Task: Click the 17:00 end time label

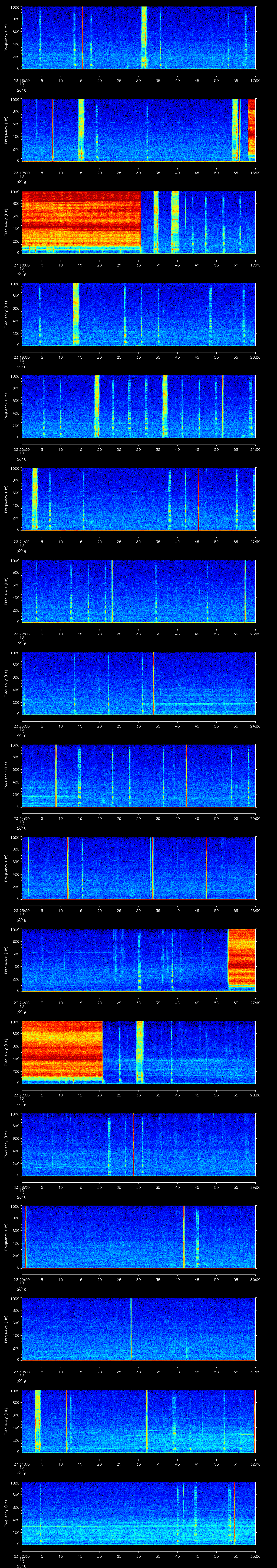Action: 255,80
